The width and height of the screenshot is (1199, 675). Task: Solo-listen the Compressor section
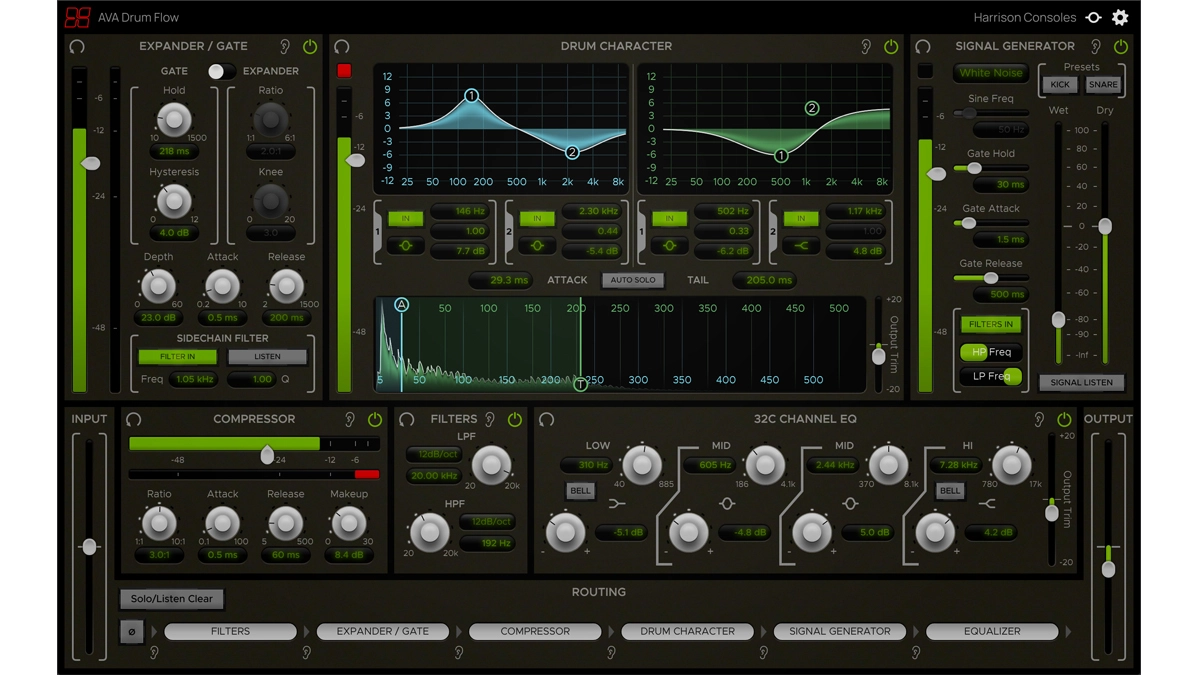(349, 420)
